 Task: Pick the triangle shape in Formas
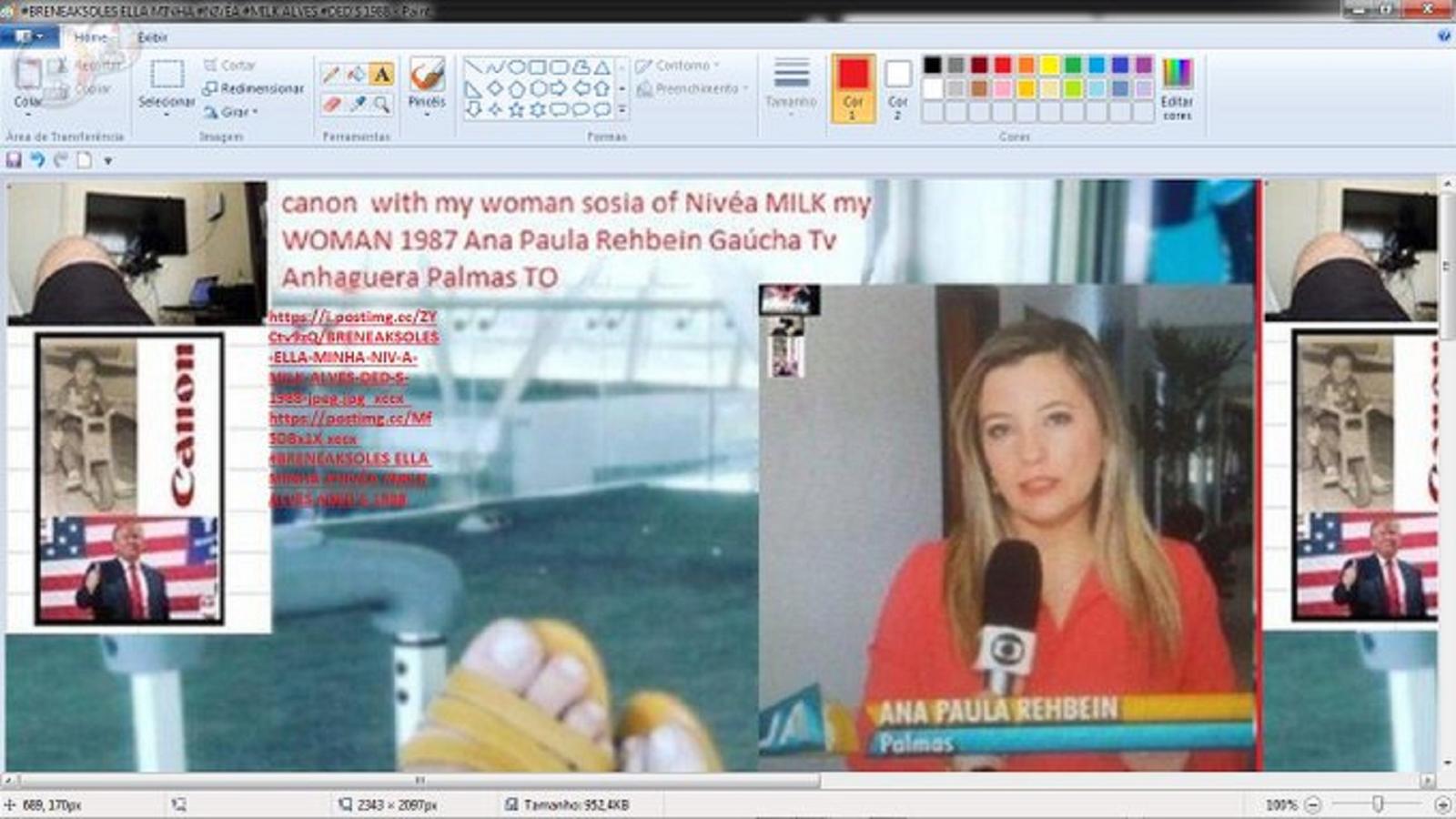pyautogui.click(x=602, y=67)
